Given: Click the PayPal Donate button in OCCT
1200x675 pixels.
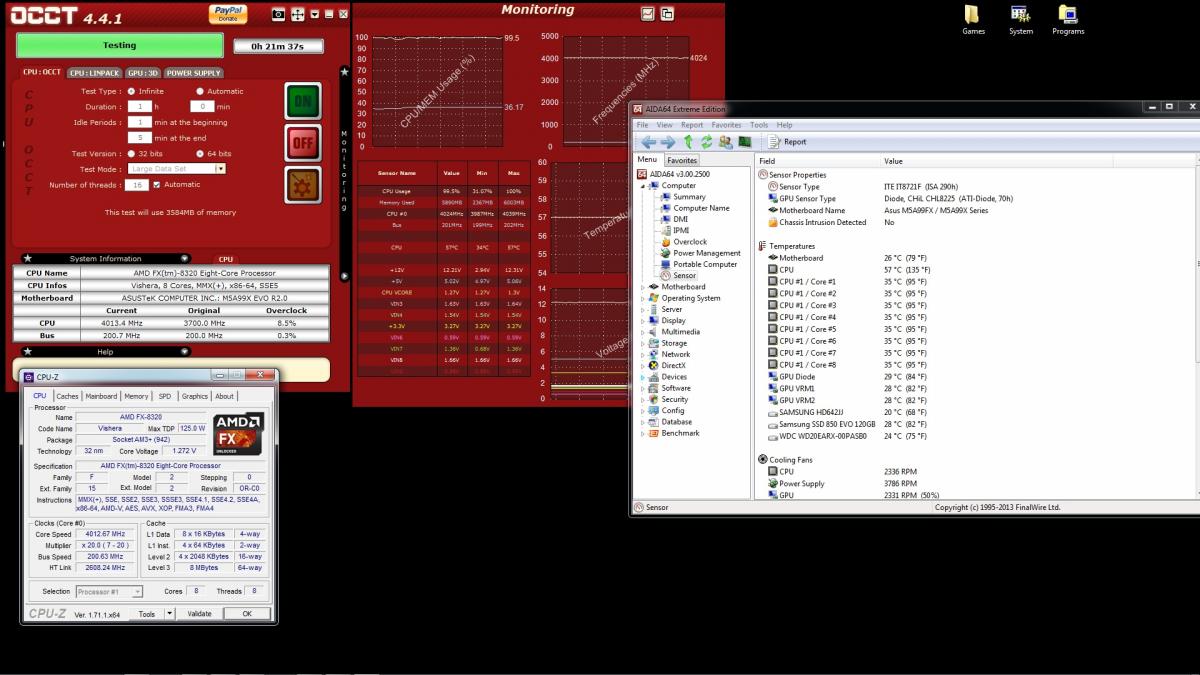Looking at the screenshot, I should tap(228, 13).
